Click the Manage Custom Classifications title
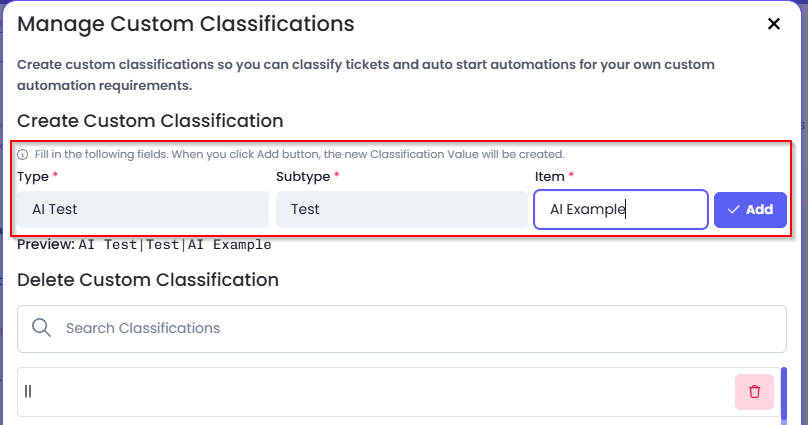Screen dimensions: 808x425 [186, 24]
